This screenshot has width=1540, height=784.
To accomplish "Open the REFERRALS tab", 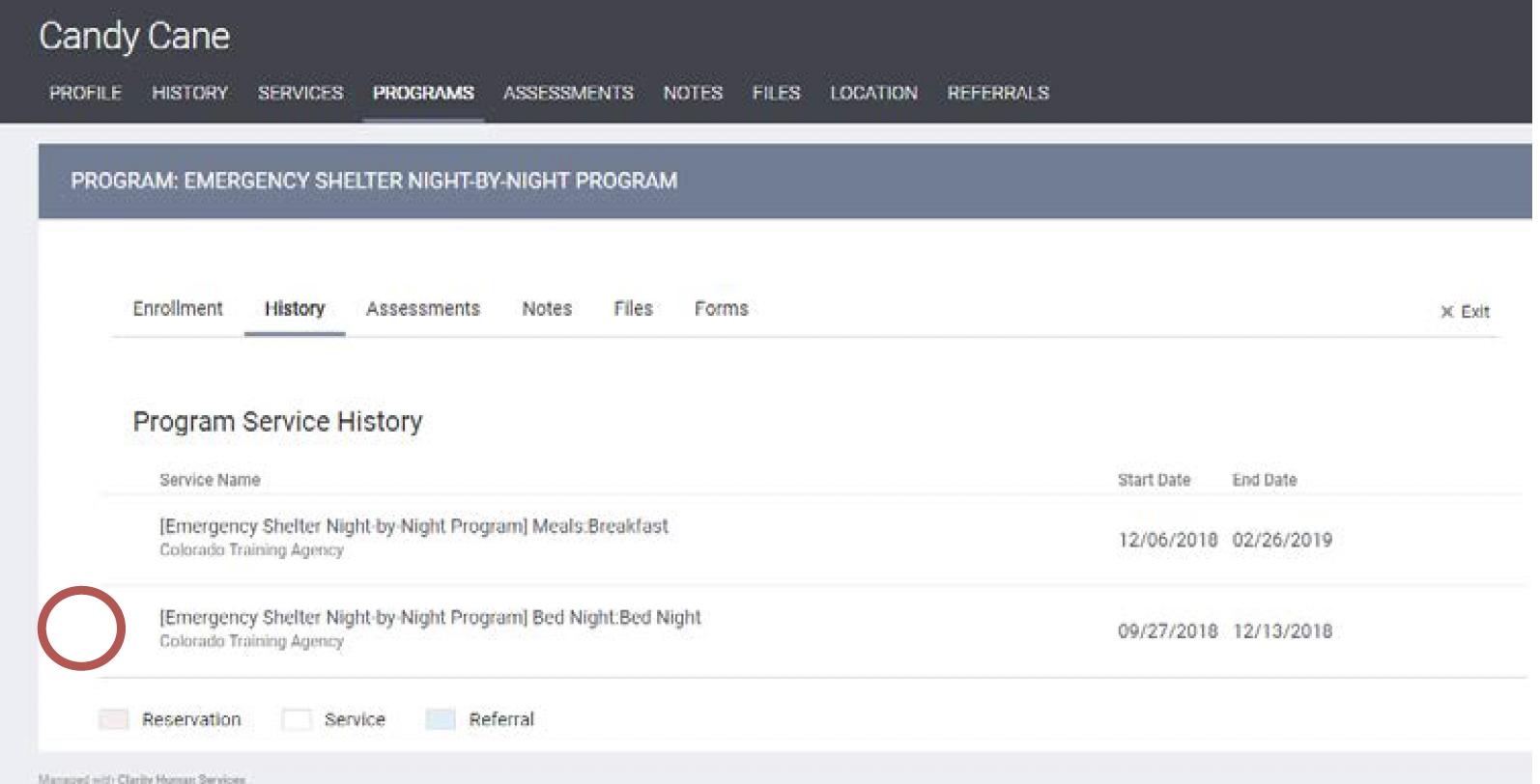I will point(998,93).
